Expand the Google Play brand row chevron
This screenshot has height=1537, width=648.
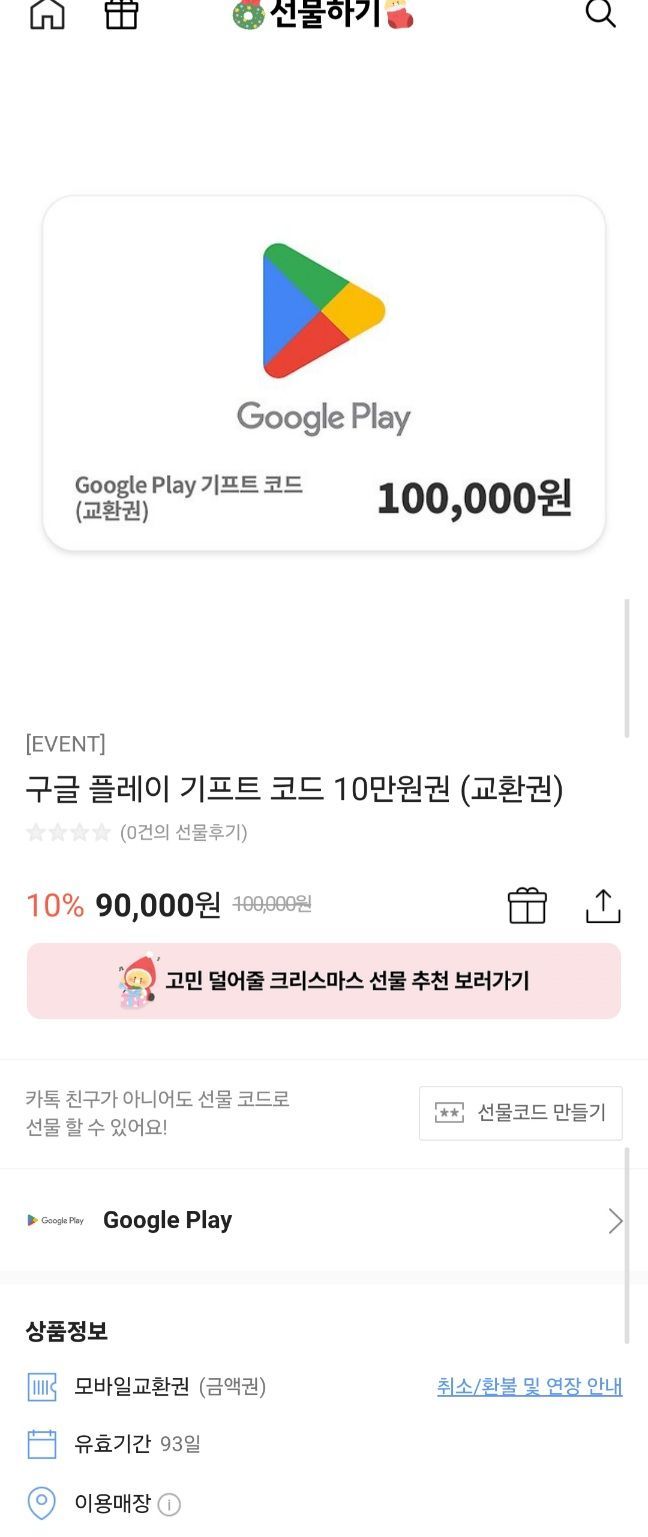(x=615, y=1221)
